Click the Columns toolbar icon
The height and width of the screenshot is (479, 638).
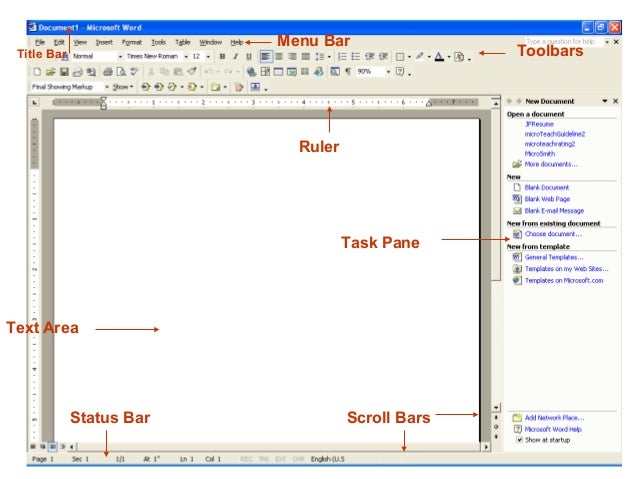coord(305,72)
